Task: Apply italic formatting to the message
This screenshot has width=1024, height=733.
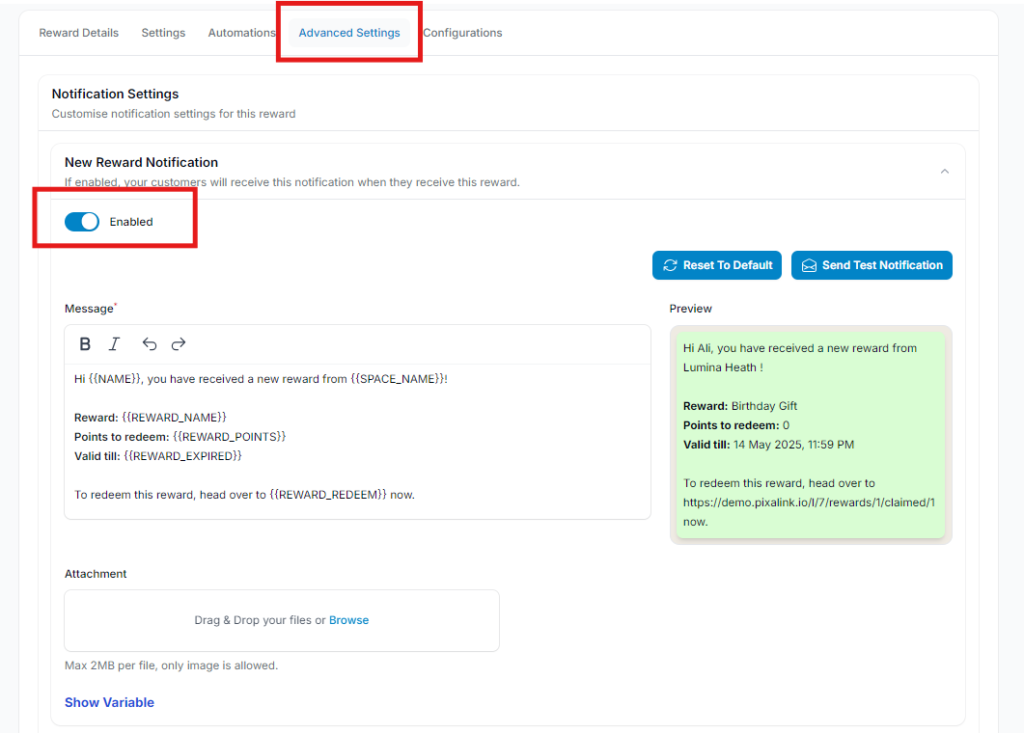Action: (114, 343)
